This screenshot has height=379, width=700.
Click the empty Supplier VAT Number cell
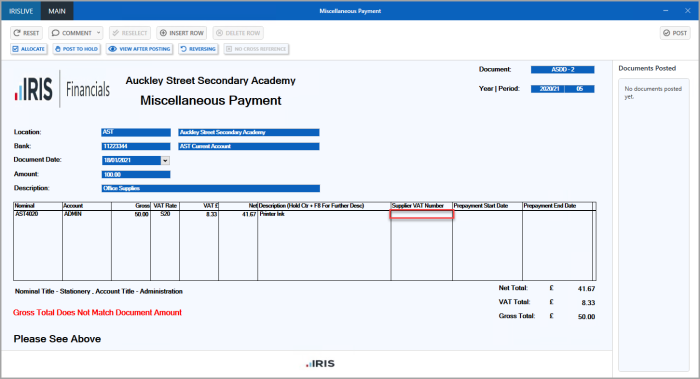(422, 215)
